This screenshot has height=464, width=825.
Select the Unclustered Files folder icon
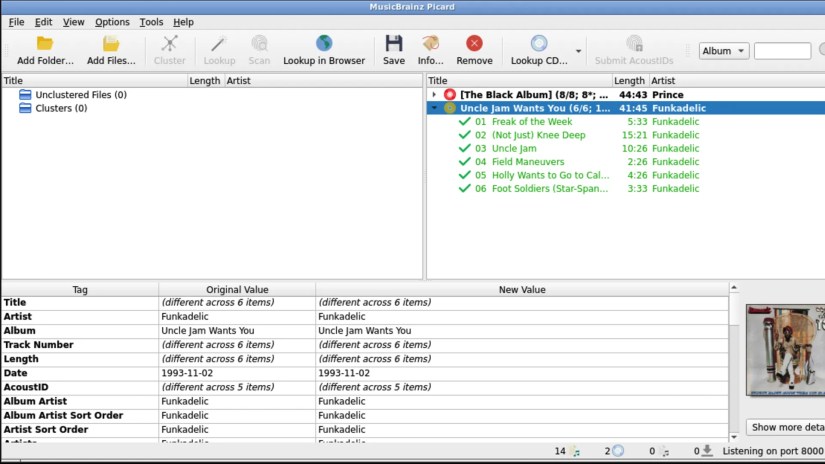click(25, 95)
